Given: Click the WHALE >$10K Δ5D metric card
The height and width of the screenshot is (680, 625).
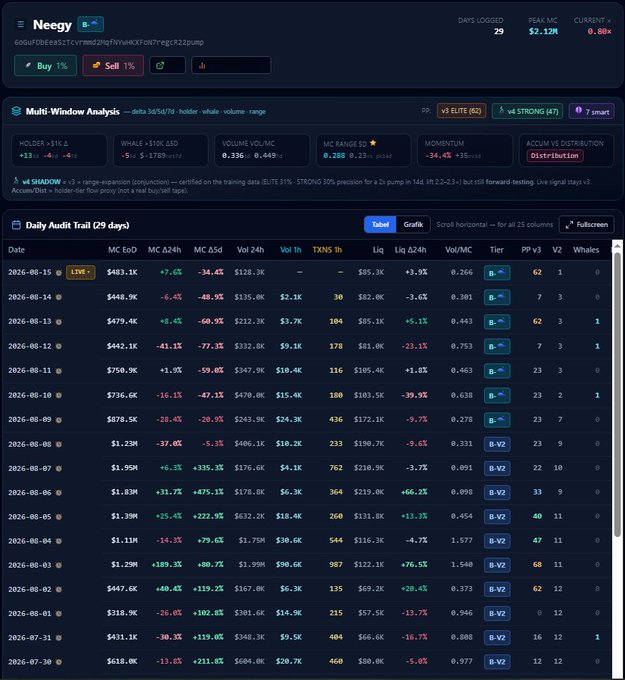Looking at the screenshot, I should (x=160, y=150).
